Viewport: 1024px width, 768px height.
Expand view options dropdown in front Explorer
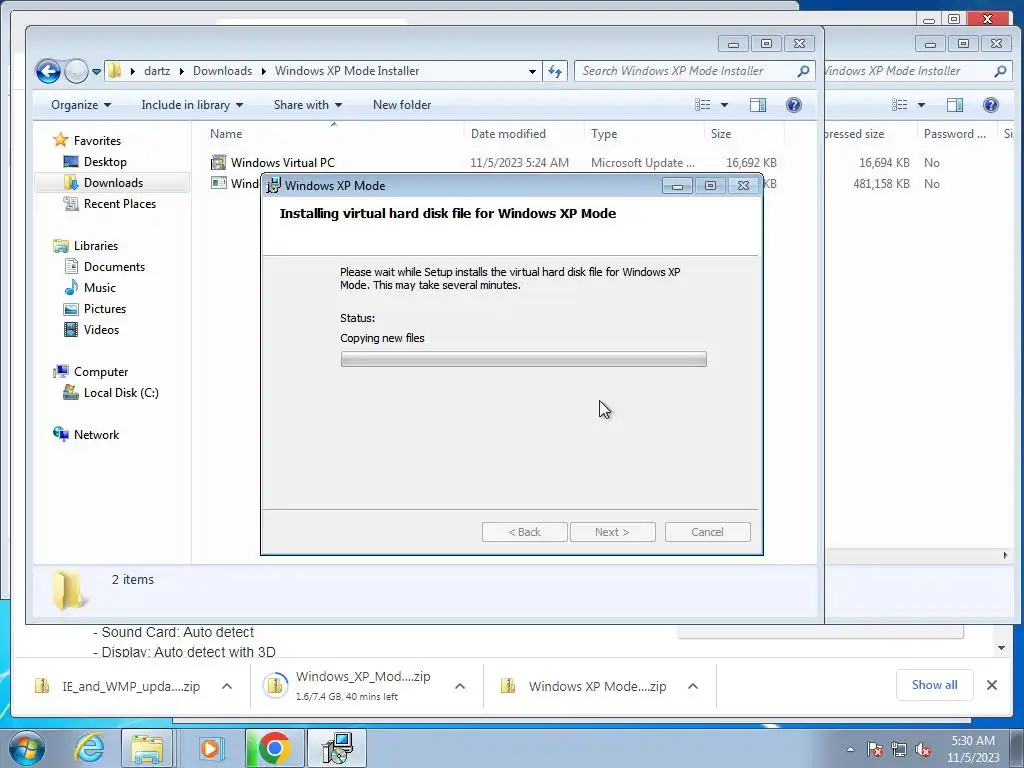[x=724, y=104]
